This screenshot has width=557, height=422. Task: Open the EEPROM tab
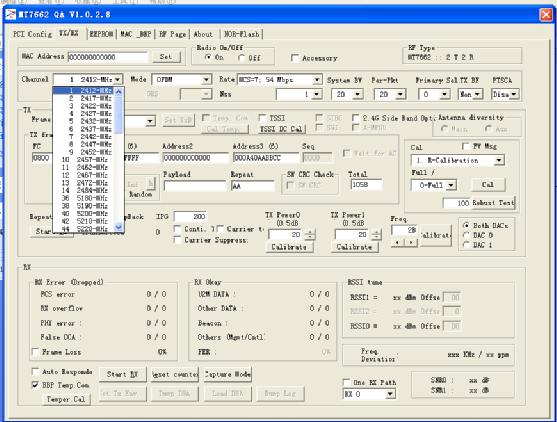[102, 34]
